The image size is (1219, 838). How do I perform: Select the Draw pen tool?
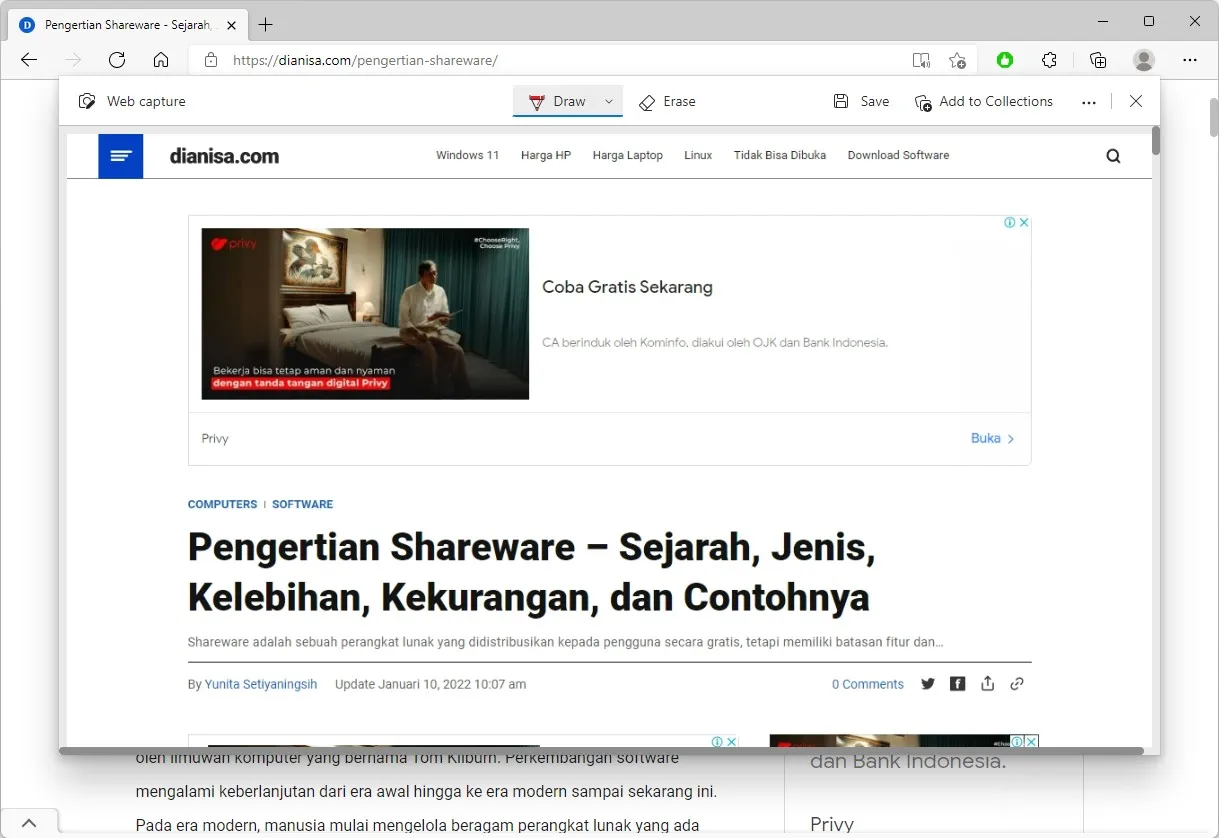(557, 101)
